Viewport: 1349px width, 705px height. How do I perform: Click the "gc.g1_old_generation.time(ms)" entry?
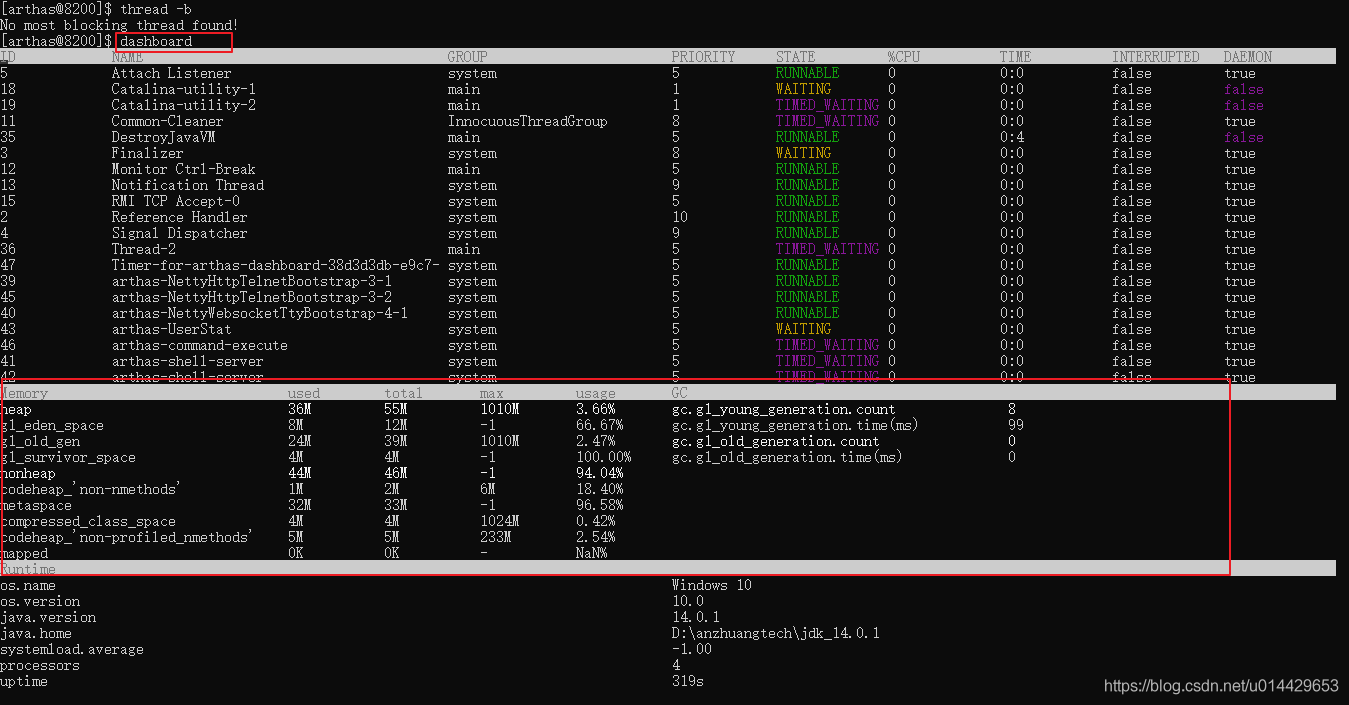pos(787,457)
